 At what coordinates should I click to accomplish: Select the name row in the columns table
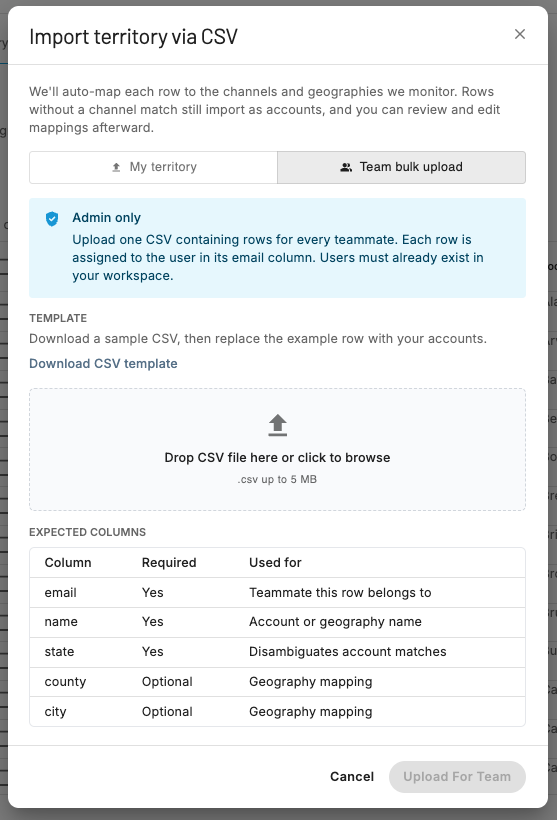pyautogui.click(x=277, y=622)
